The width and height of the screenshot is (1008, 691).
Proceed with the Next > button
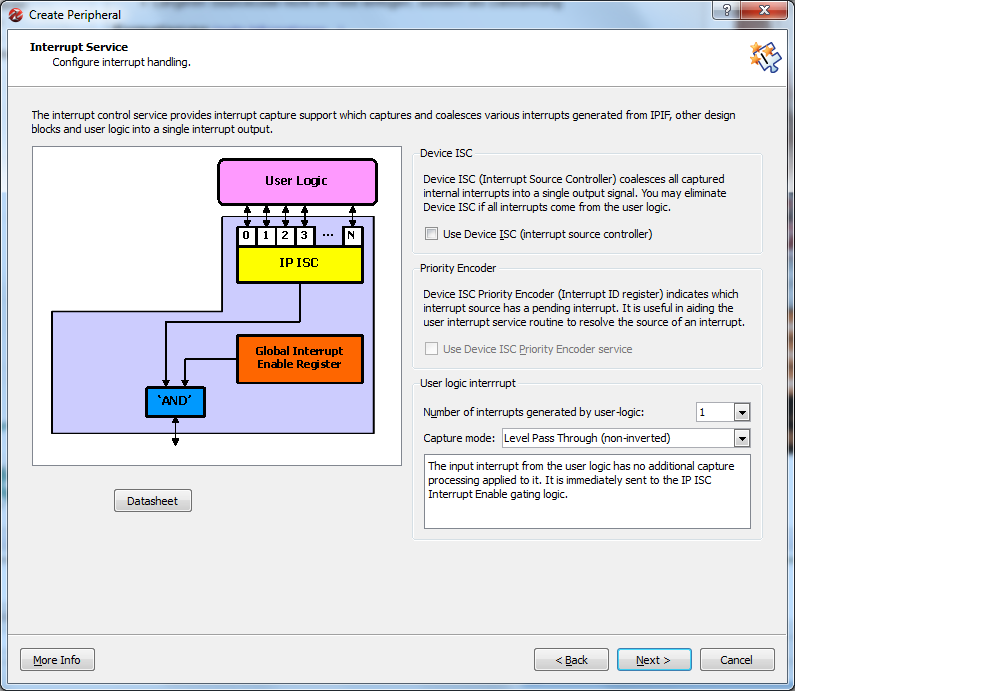click(x=654, y=660)
